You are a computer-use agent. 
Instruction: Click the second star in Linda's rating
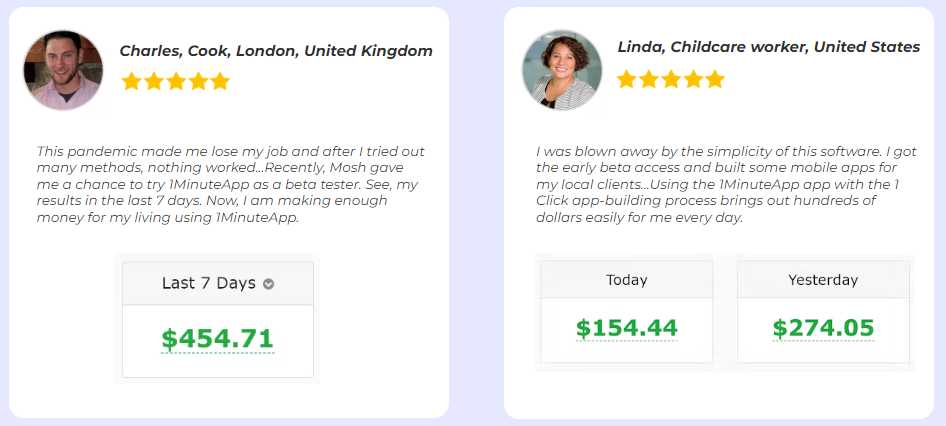[649, 79]
